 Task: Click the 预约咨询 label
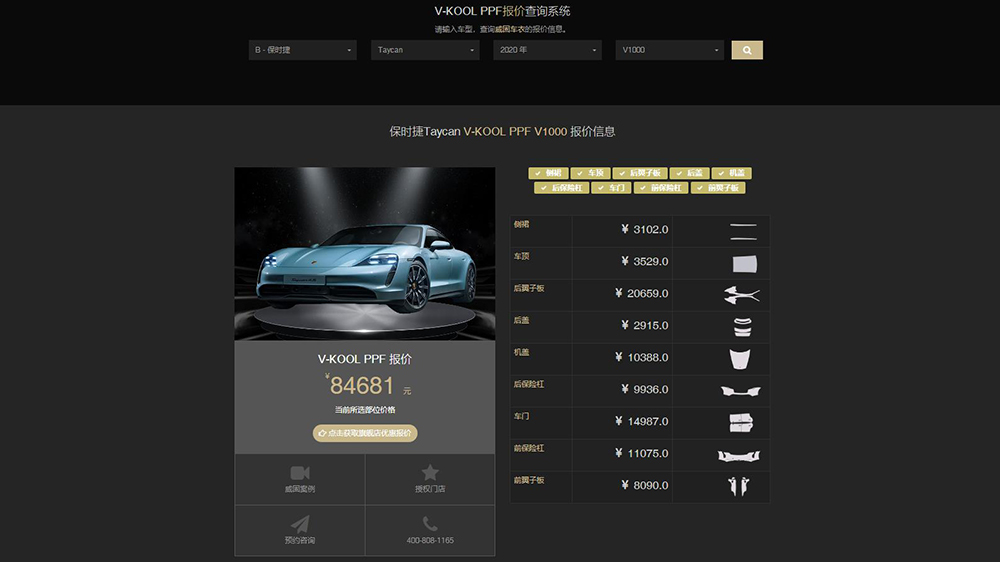300,540
